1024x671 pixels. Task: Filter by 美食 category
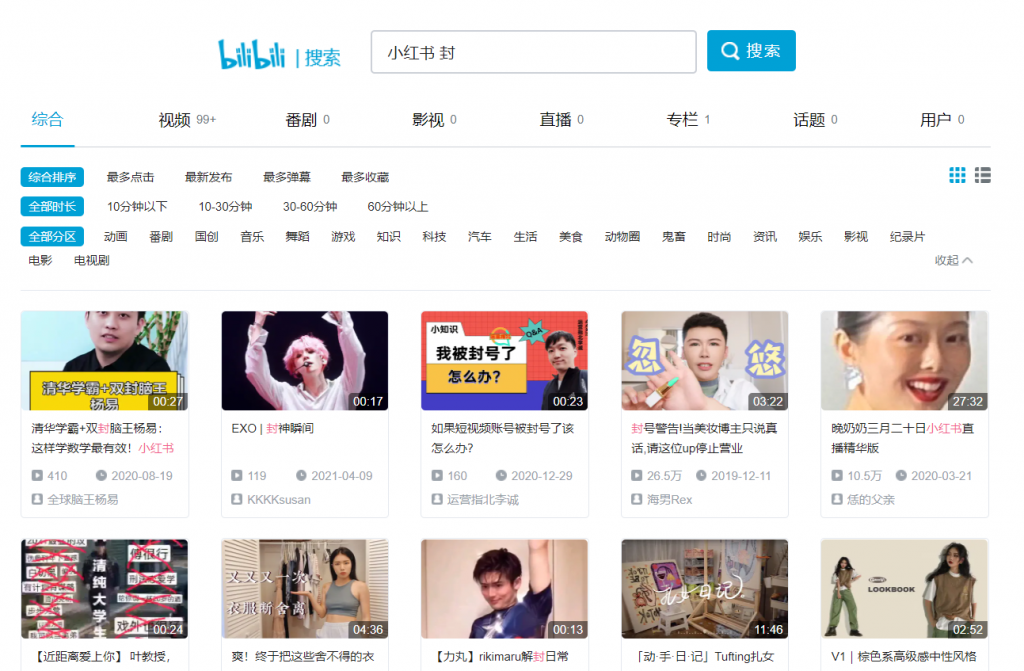point(571,237)
